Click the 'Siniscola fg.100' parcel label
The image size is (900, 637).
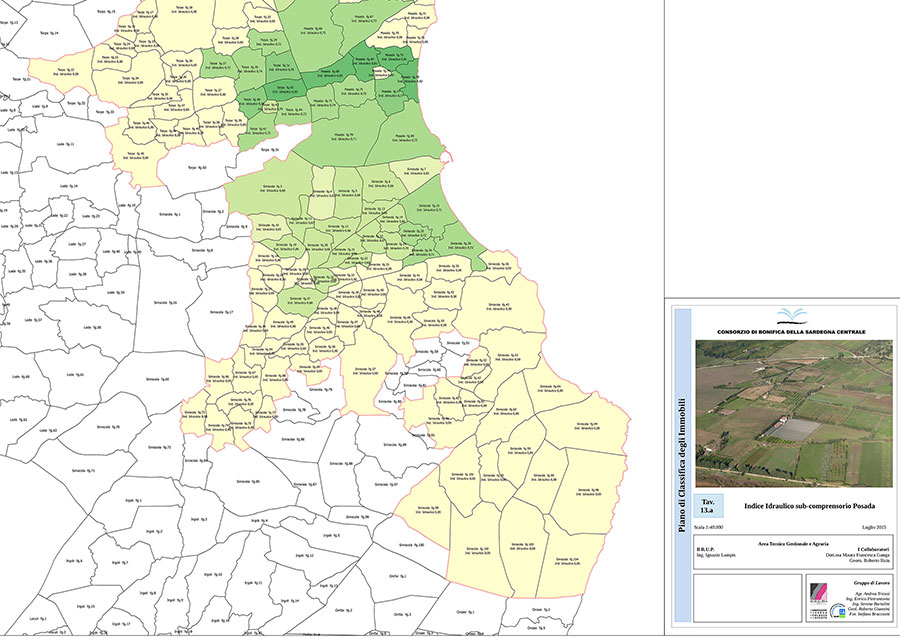(412, 545)
